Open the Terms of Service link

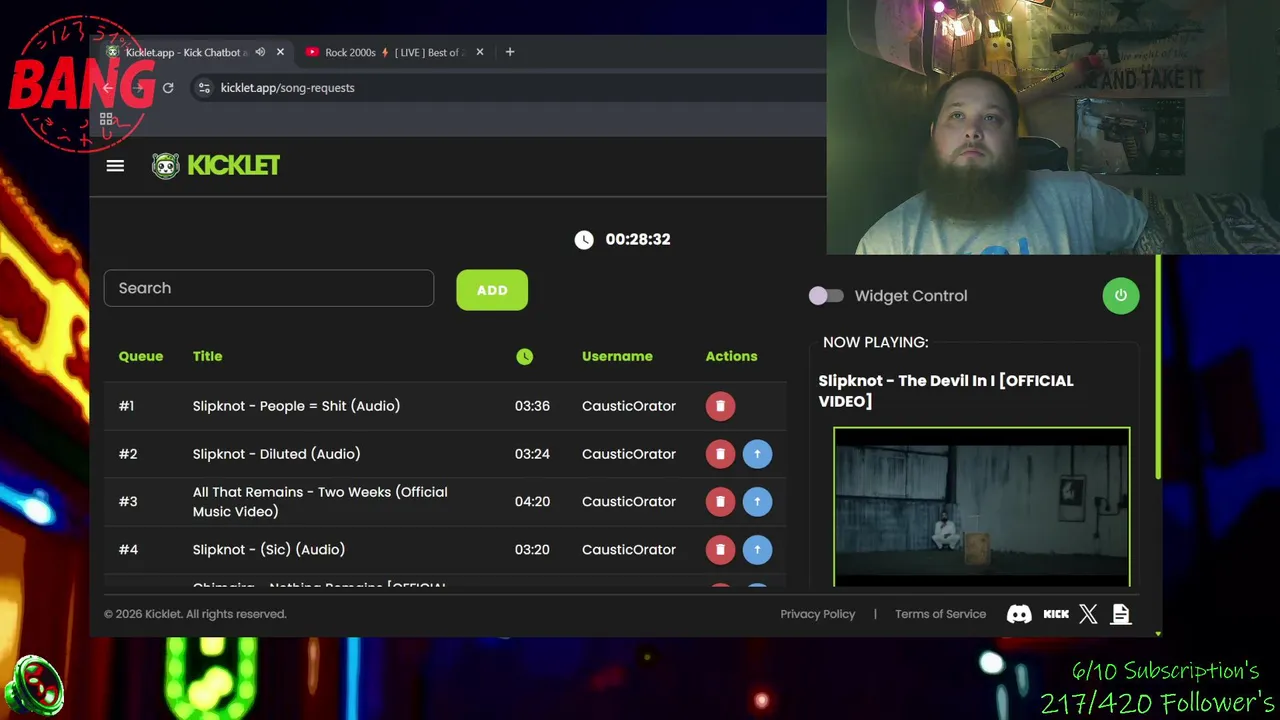[940, 614]
